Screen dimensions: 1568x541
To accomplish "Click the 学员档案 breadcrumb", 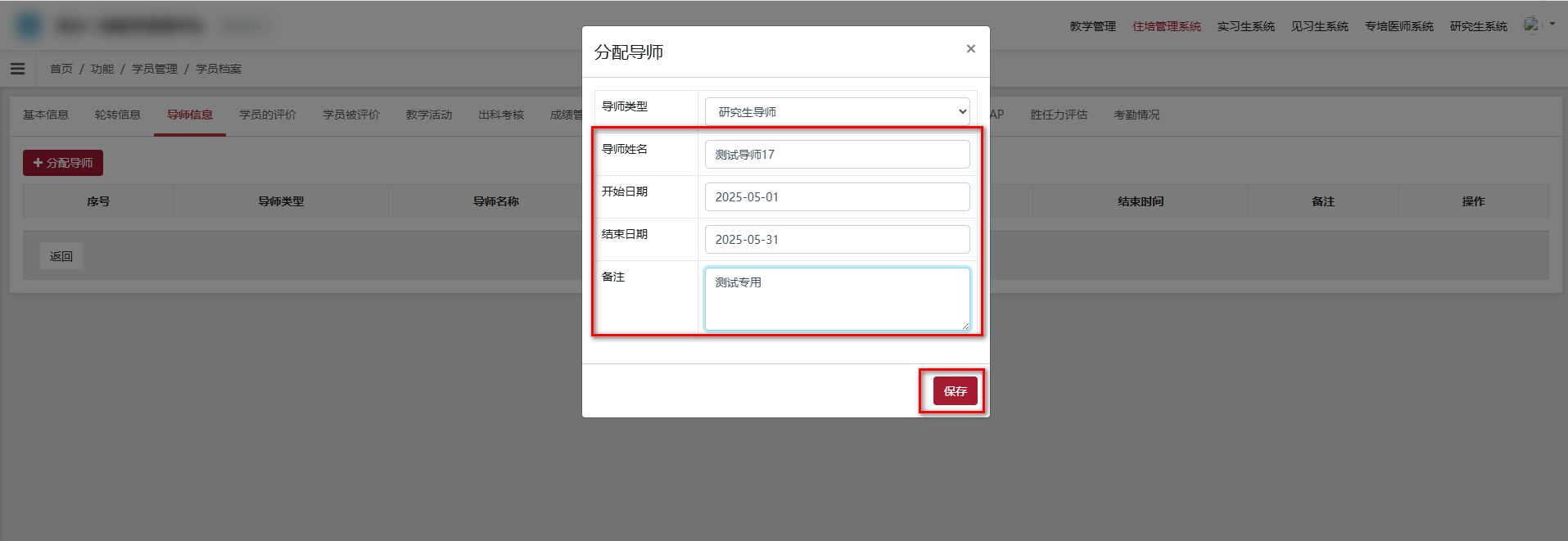I will (x=219, y=69).
